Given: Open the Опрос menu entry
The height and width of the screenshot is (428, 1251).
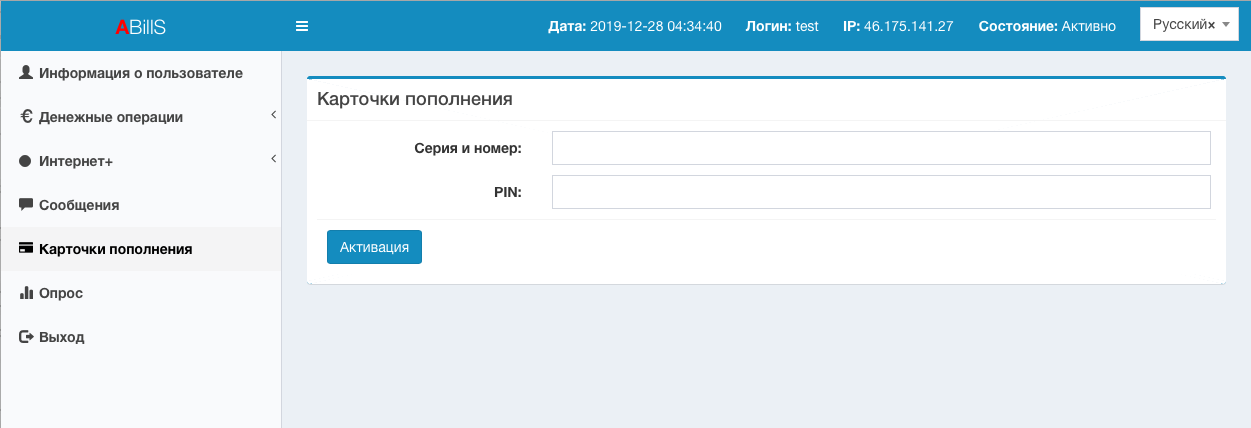Looking at the screenshot, I should pyautogui.click(x=61, y=293).
